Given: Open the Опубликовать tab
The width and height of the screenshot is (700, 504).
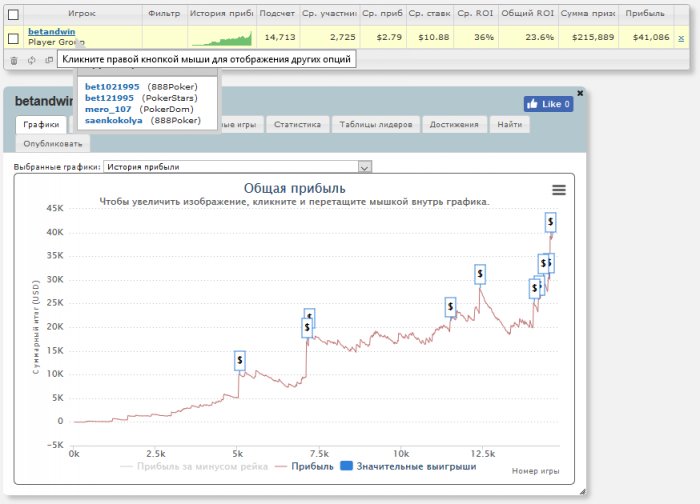Looking at the screenshot, I should pos(53,144).
